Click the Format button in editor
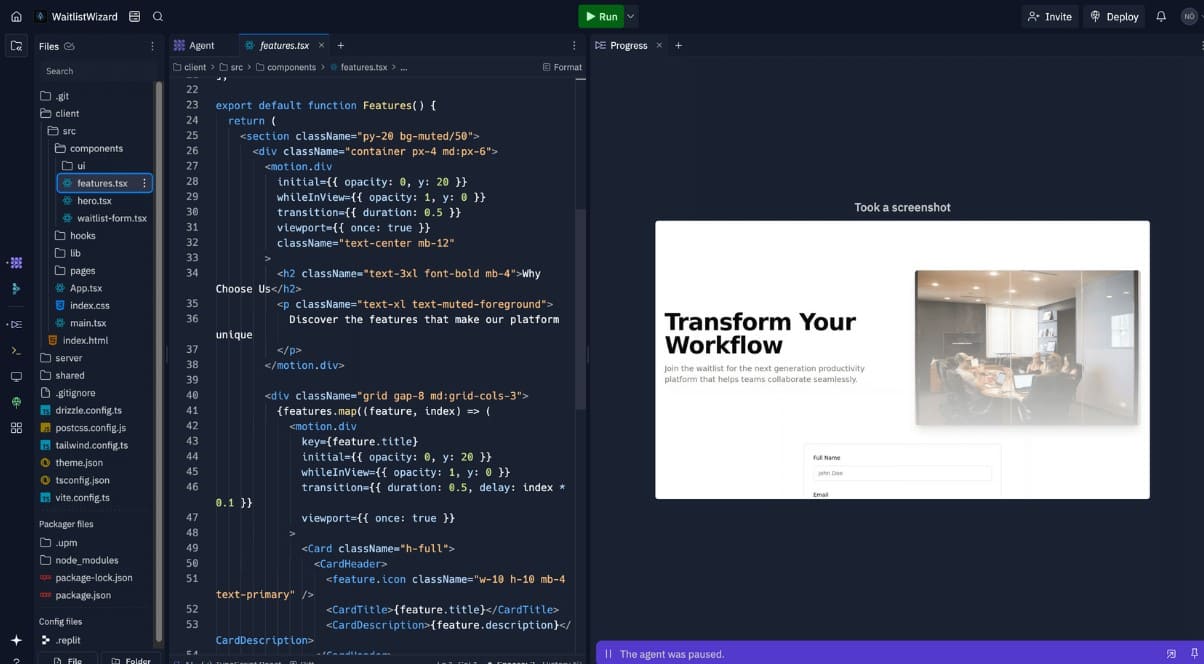 tap(561, 67)
